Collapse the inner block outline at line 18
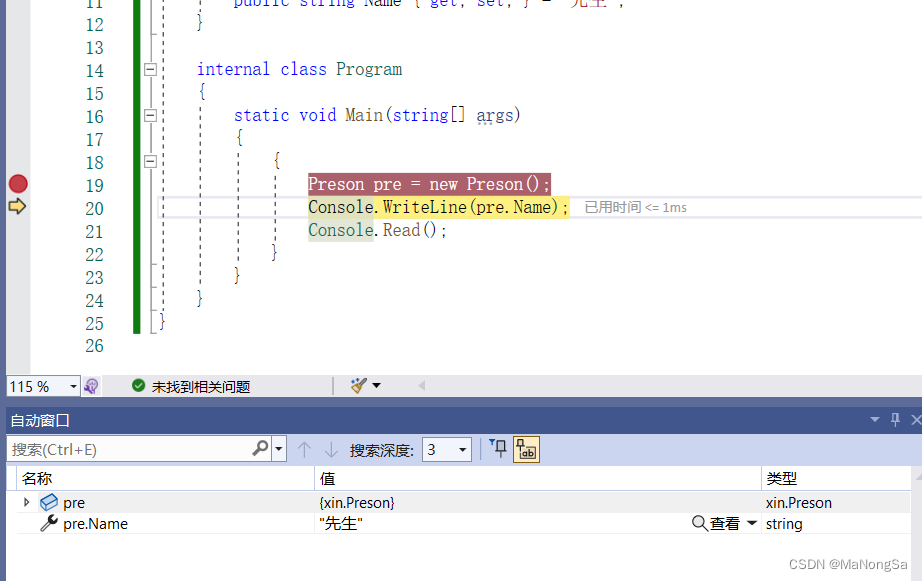This screenshot has height=581, width=922. (x=151, y=161)
